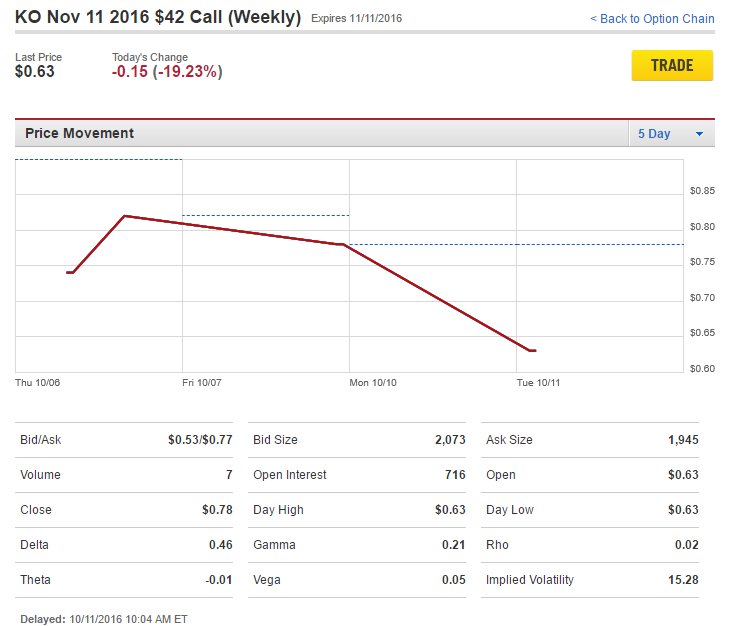Screen dimensions: 729x626
Task: Click the Vega value 0.05
Action: pyautogui.click(x=453, y=580)
